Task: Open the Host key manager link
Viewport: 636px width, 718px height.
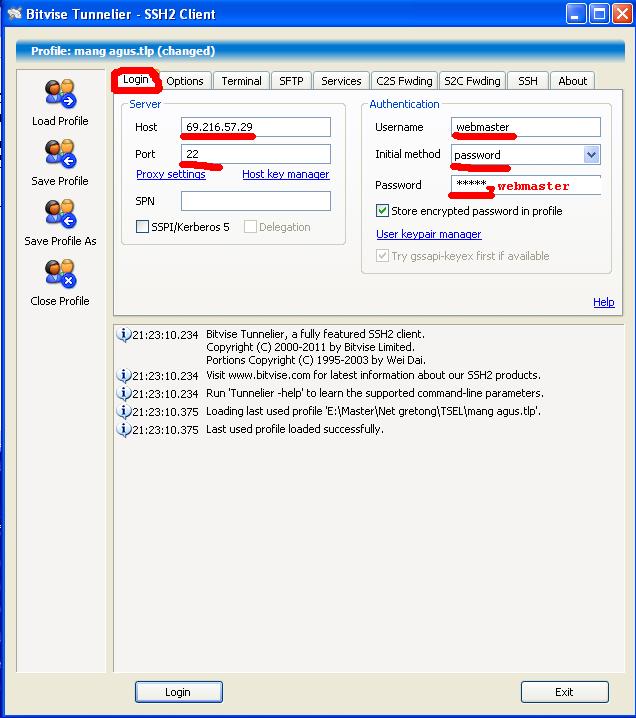Action: point(285,174)
